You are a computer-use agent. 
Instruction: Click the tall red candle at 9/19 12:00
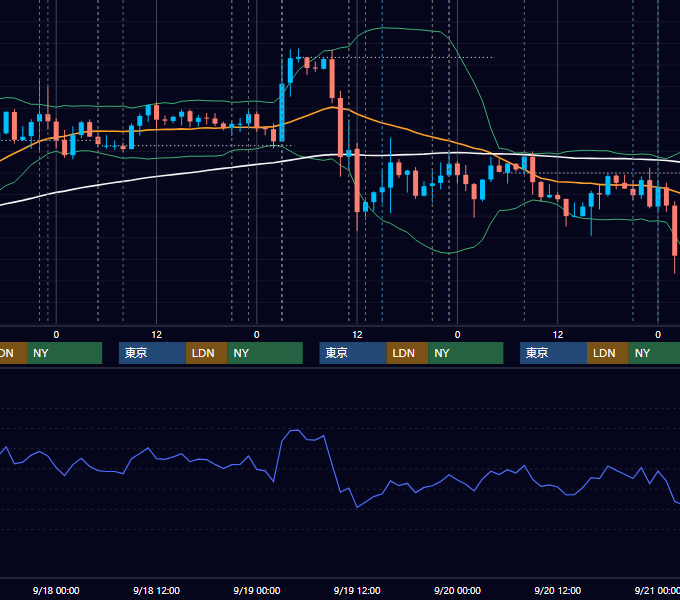(357, 180)
